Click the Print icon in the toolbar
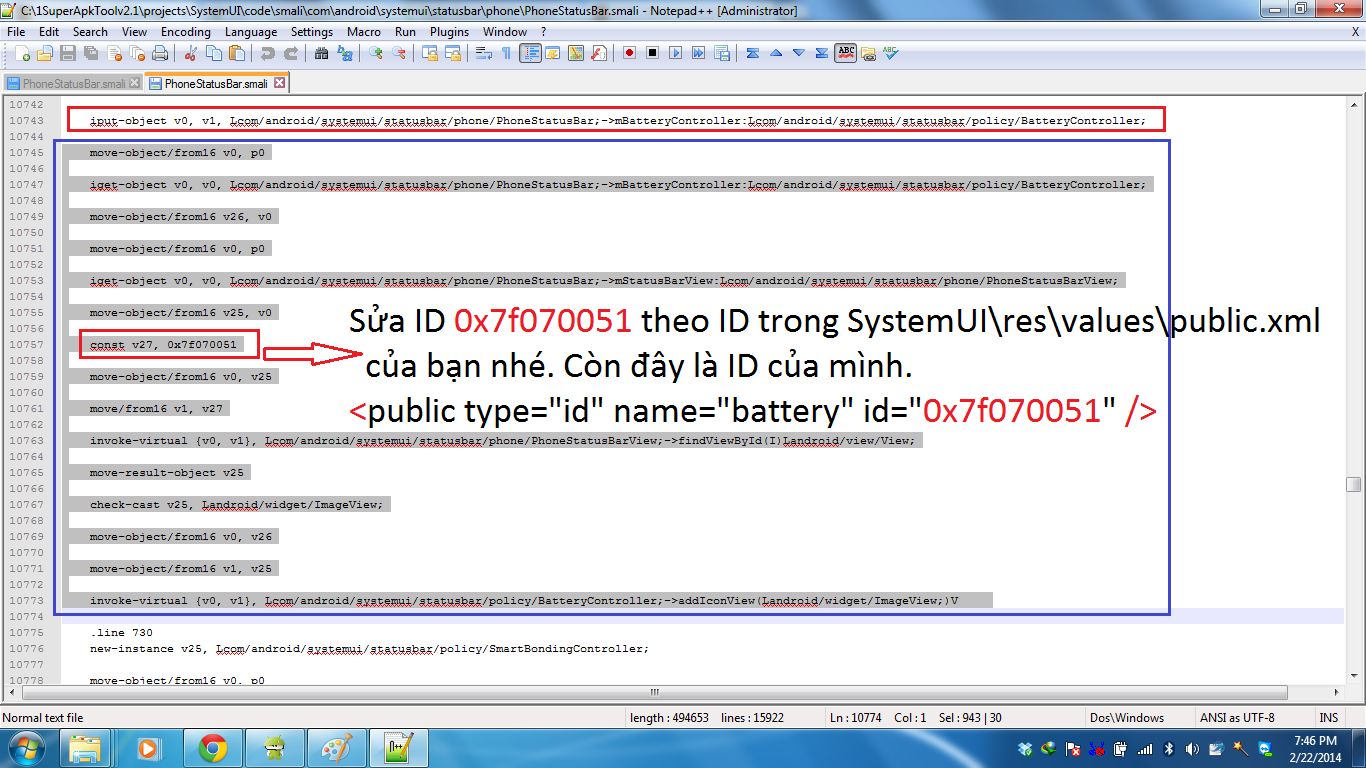 click(x=160, y=53)
